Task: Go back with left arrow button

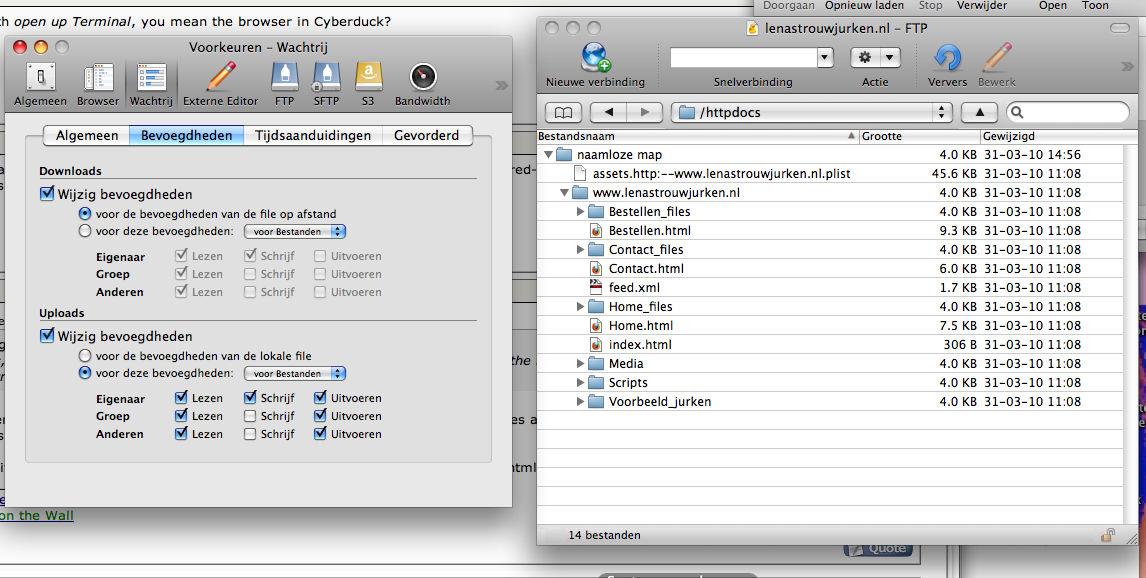Action: point(608,112)
